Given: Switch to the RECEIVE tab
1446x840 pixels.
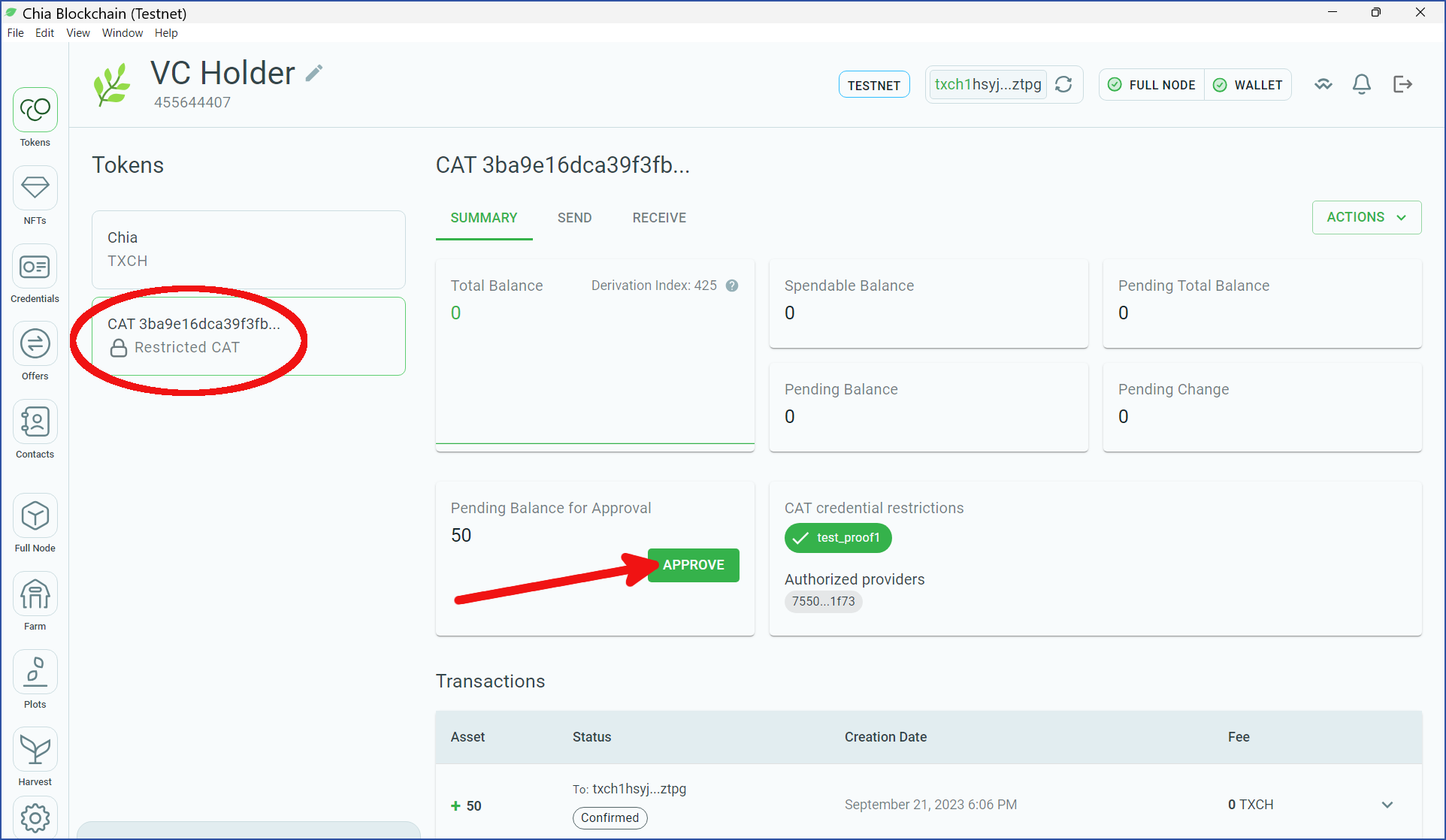Looking at the screenshot, I should [659, 218].
